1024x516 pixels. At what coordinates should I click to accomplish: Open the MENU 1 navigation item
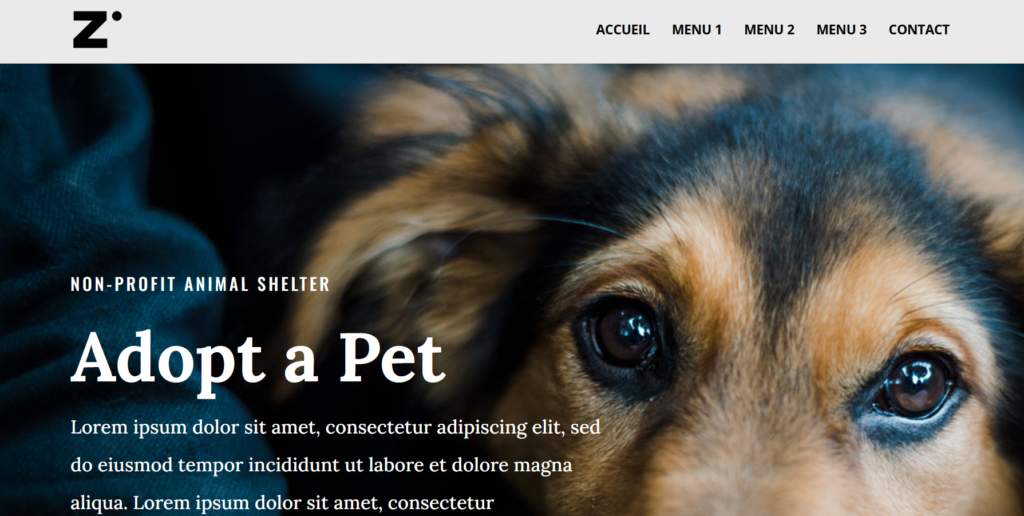[697, 30]
